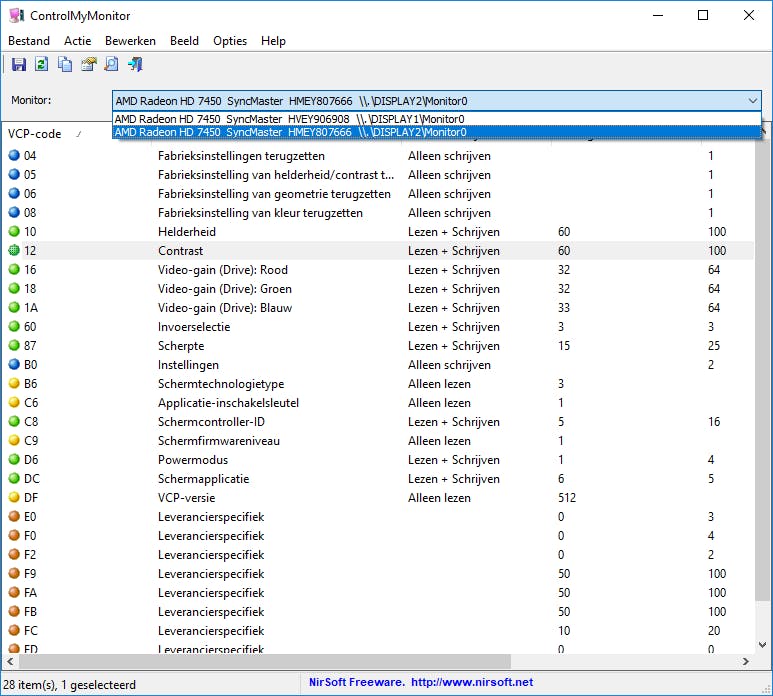Viewport: 773px width, 696px height.
Task: Open the Bestand menu
Action: click(x=29, y=41)
